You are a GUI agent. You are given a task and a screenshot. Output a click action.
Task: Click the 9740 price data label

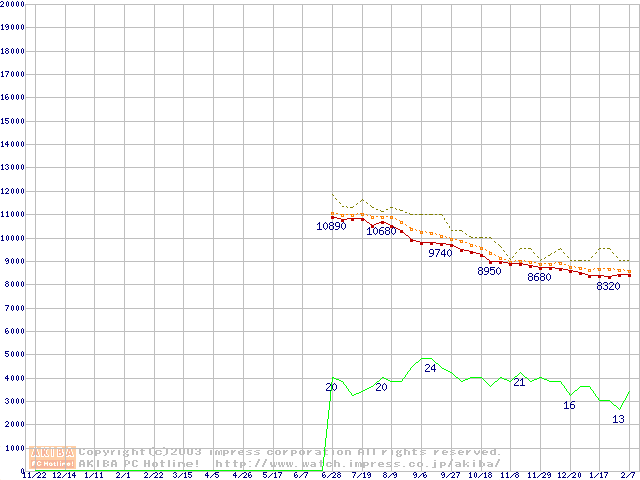click(440, 254)
